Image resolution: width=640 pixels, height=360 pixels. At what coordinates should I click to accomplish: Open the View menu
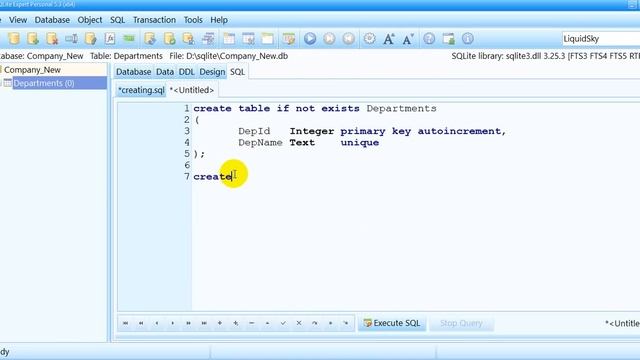[x=18, y=20]
